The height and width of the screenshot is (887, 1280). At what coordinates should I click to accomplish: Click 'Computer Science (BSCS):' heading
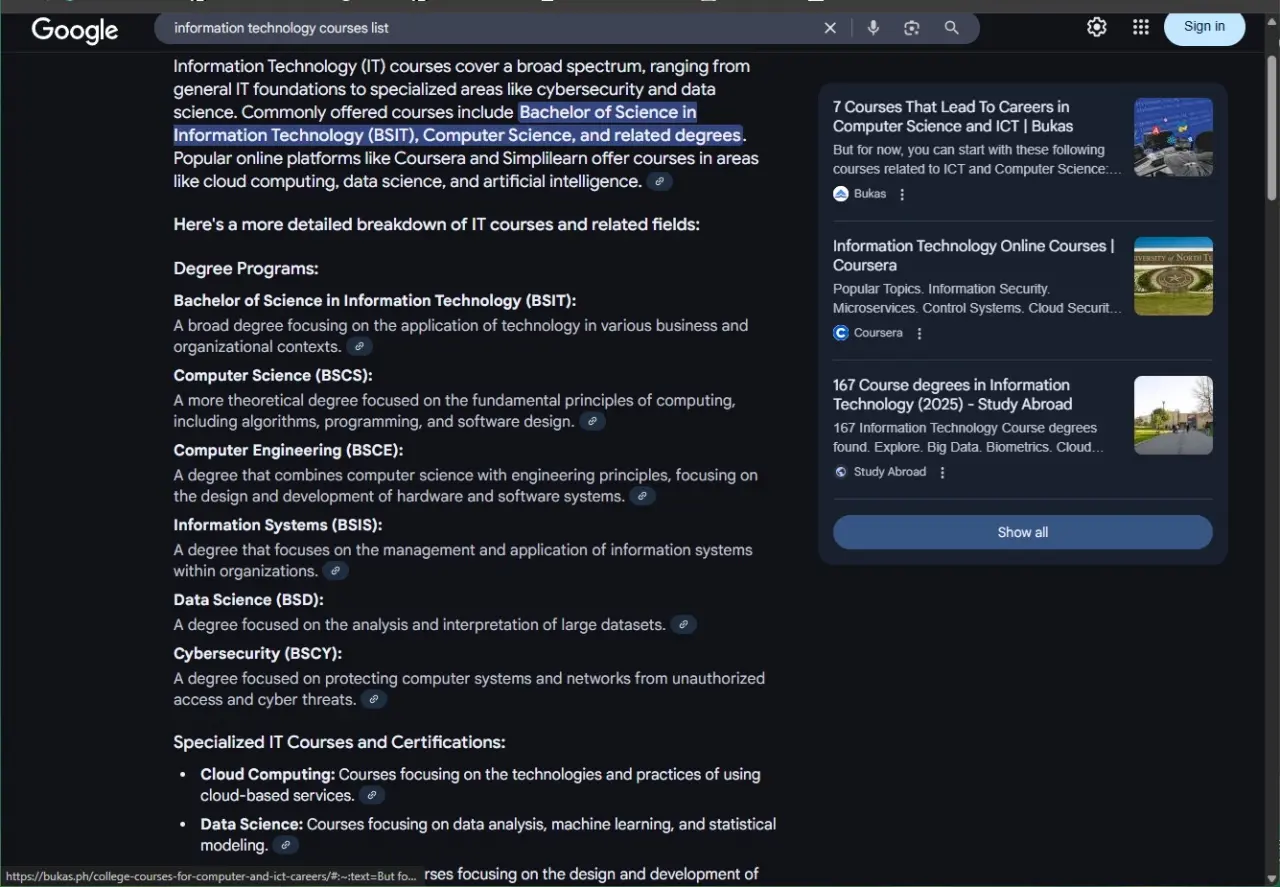[273, 376]
